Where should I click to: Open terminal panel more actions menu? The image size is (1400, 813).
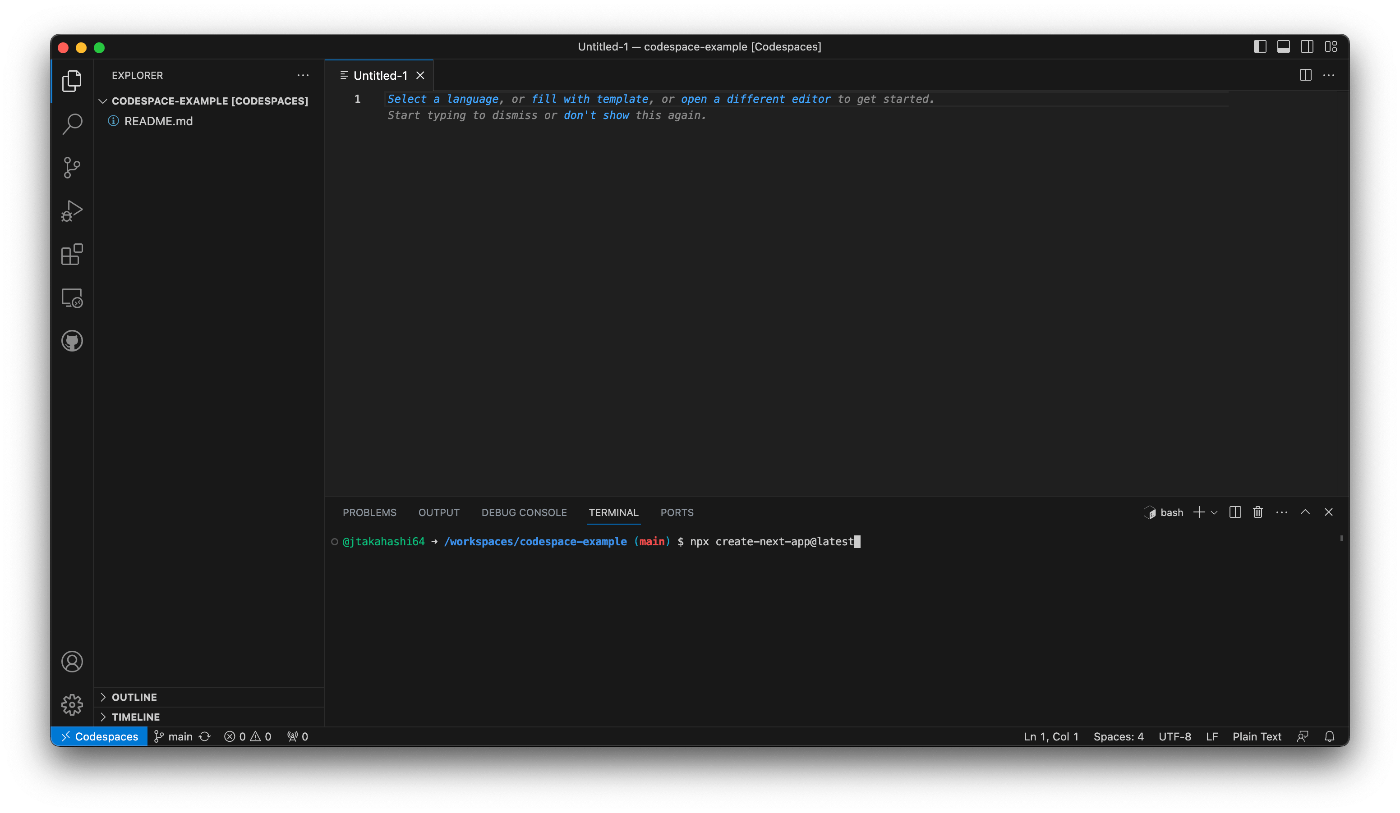pos(1282,512)
